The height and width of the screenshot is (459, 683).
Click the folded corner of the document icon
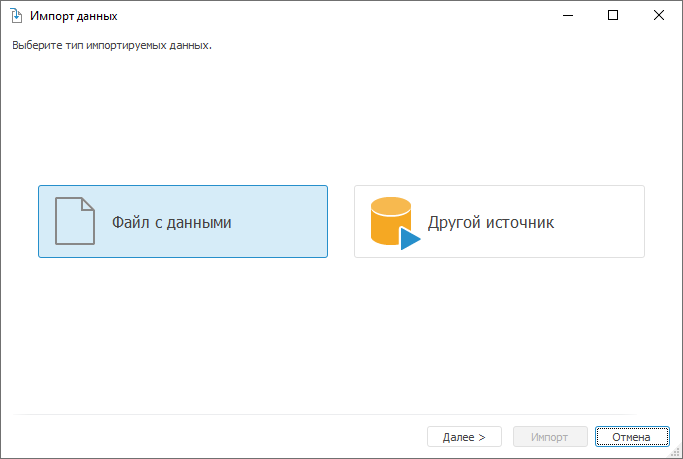(x=88, y=204)
